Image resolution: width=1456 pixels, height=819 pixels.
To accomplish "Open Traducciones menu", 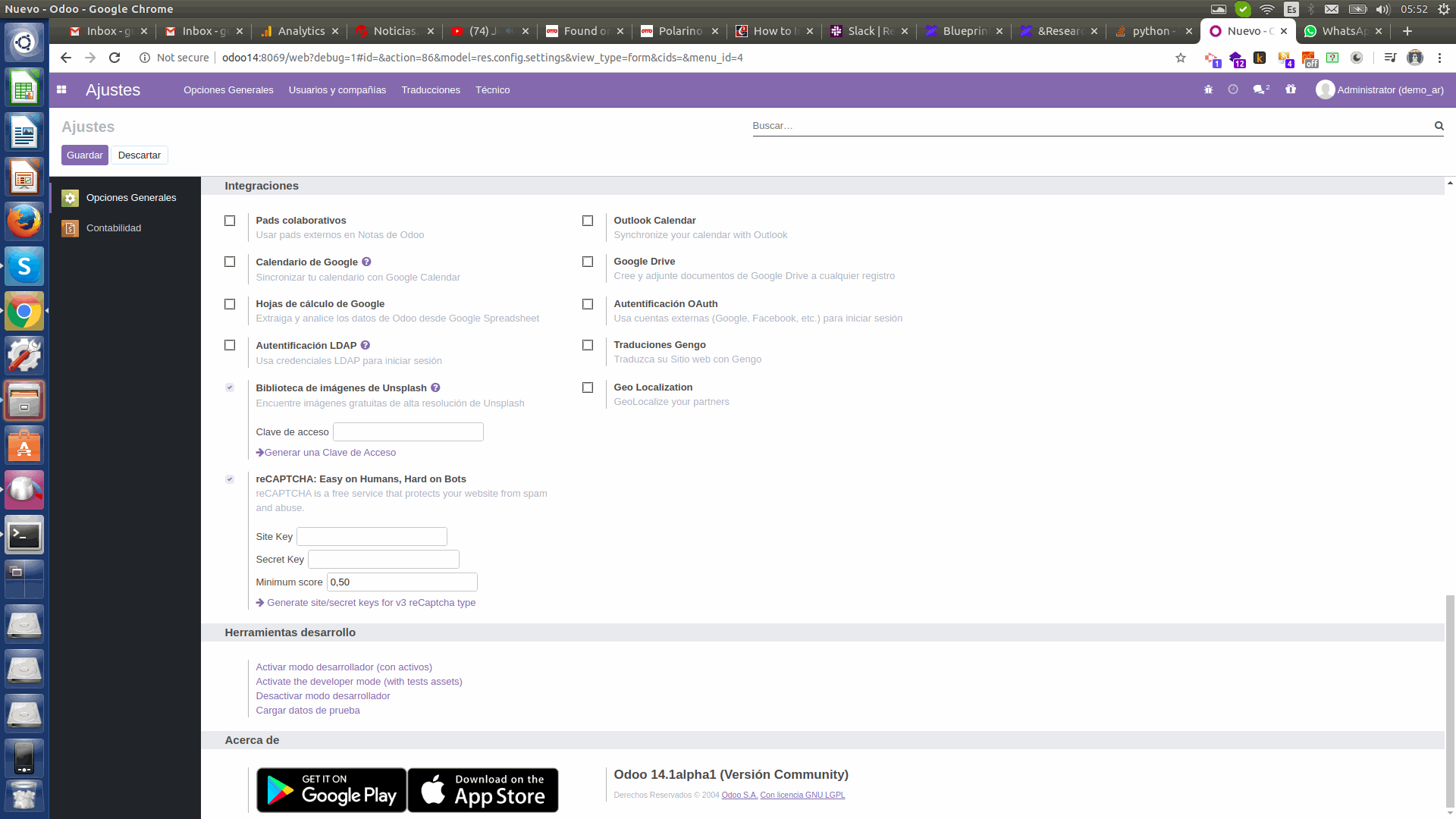I will coord(431,89).
